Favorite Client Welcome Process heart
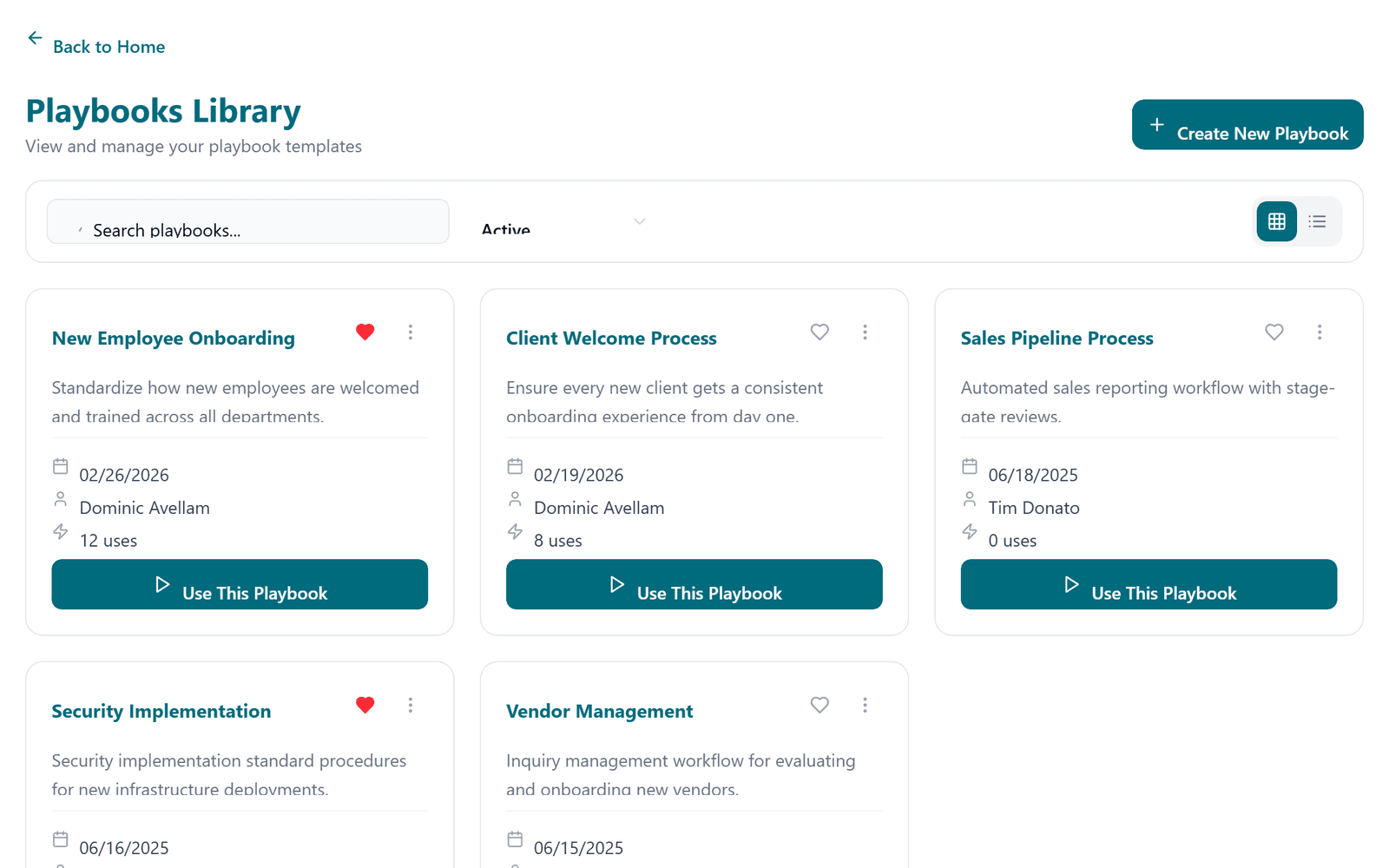Screen dimensions: 1389x868 pos(820,332)
